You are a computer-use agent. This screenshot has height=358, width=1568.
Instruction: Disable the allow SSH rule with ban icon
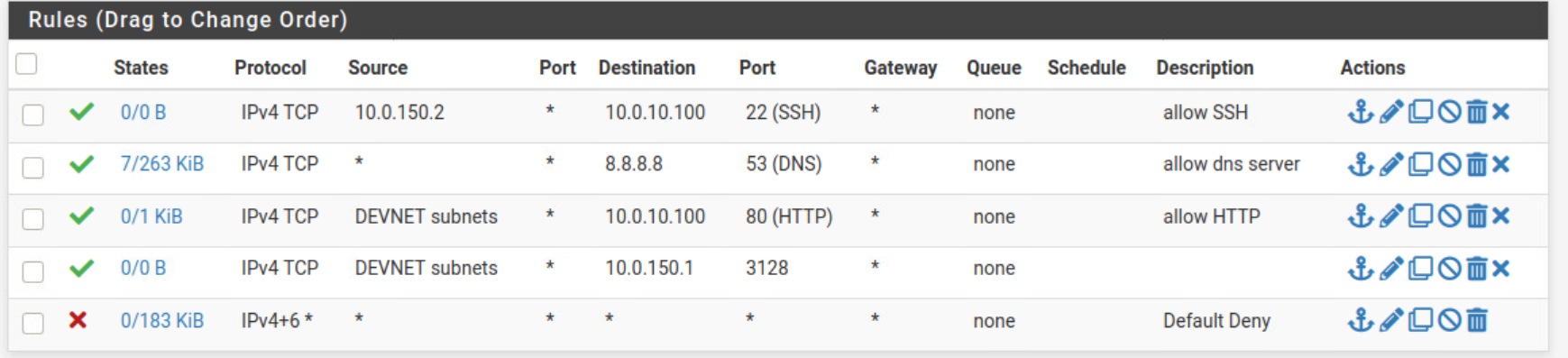1449,112
